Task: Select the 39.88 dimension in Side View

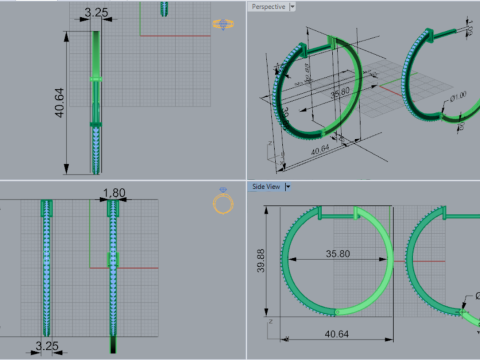Action: click(x=261, y=260)
